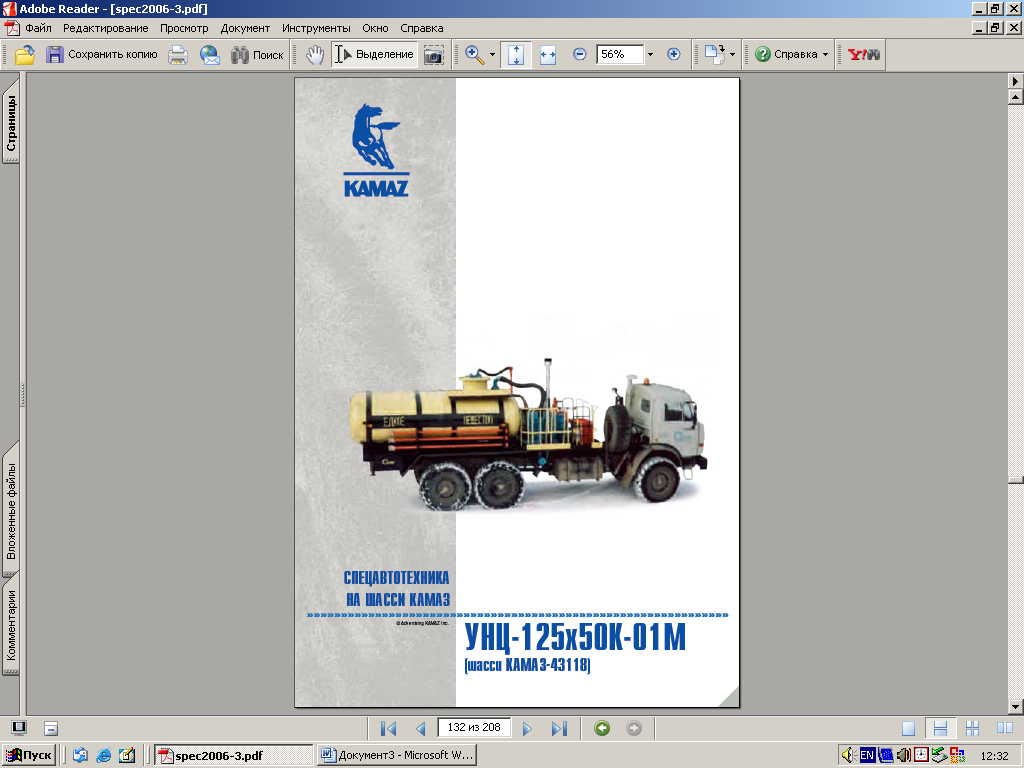Click the vertical scrollbar thumb
This screenshot has height=768, width=1024.
coord(1016,480)
